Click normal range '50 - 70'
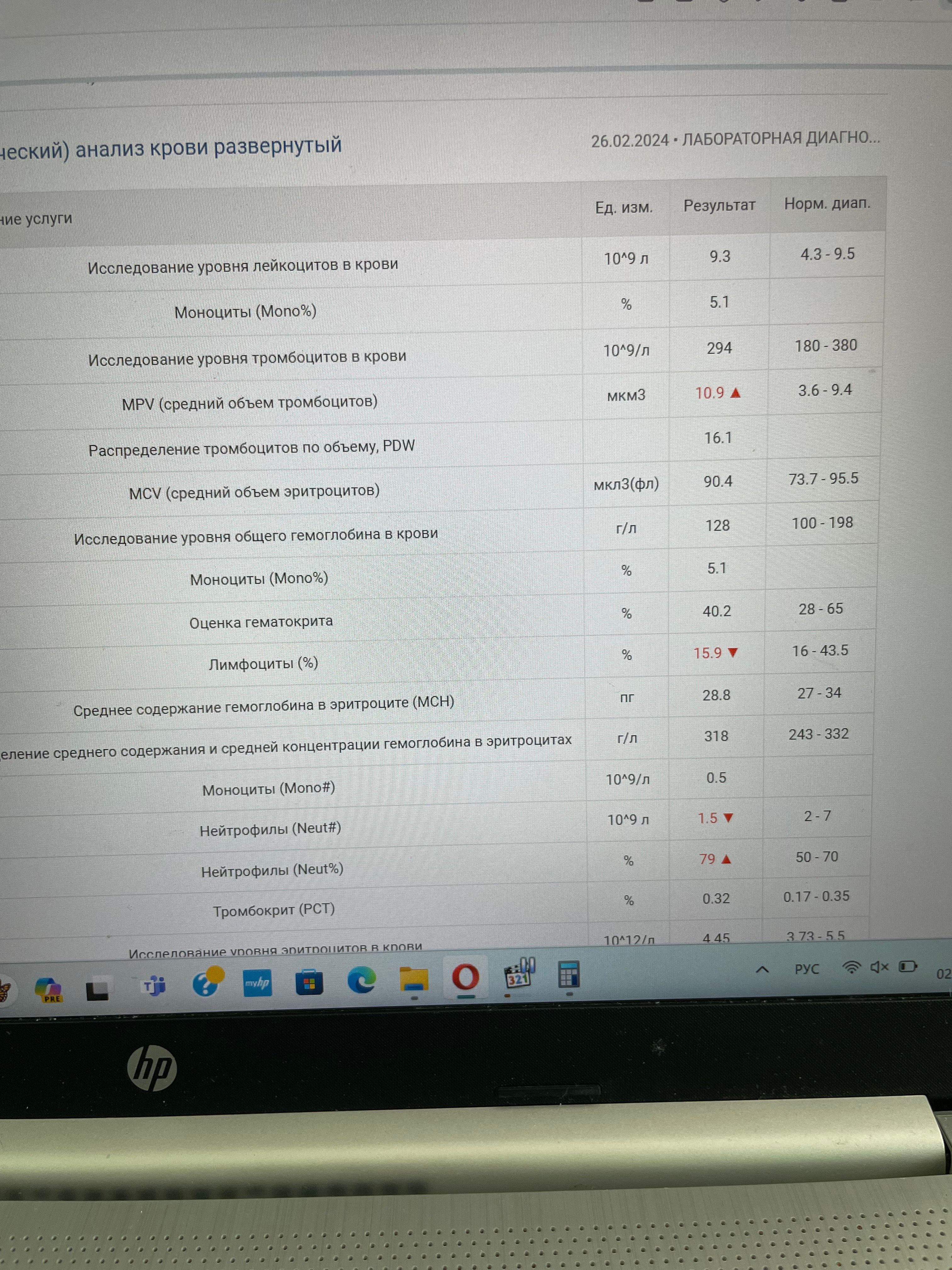 817,857
